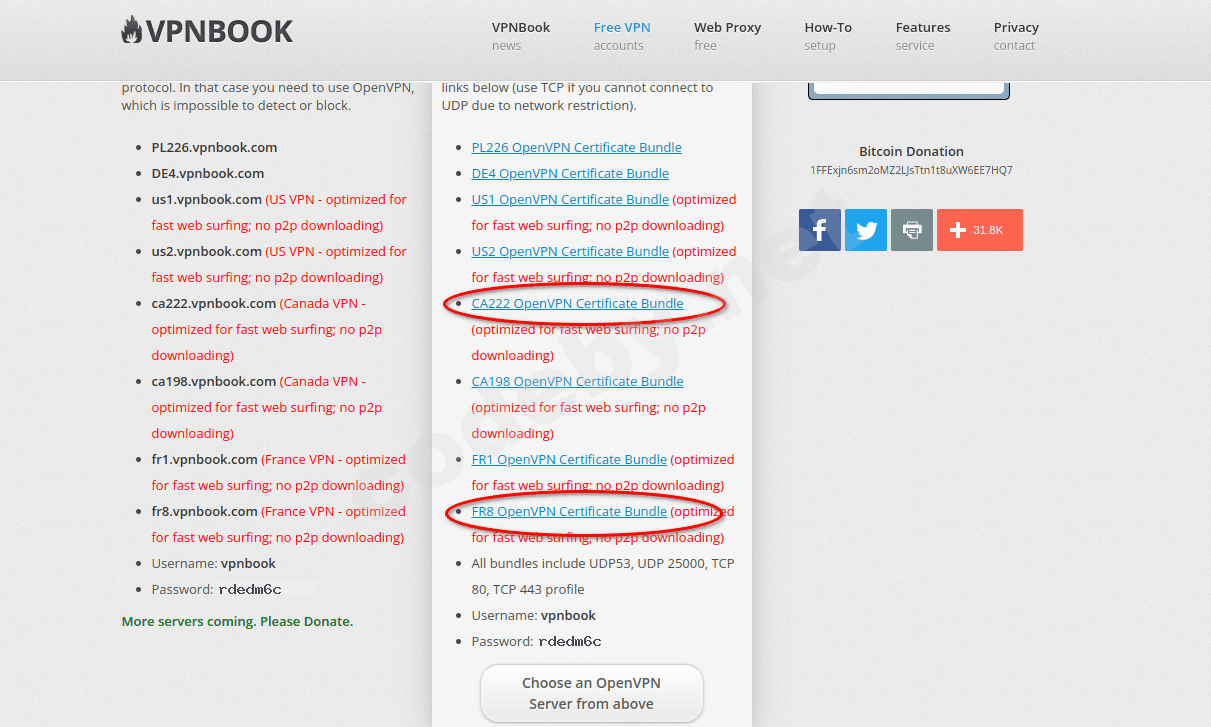Click the VPNBook flame logo
The image size is (1211, 727).
(x=131, y=30)
